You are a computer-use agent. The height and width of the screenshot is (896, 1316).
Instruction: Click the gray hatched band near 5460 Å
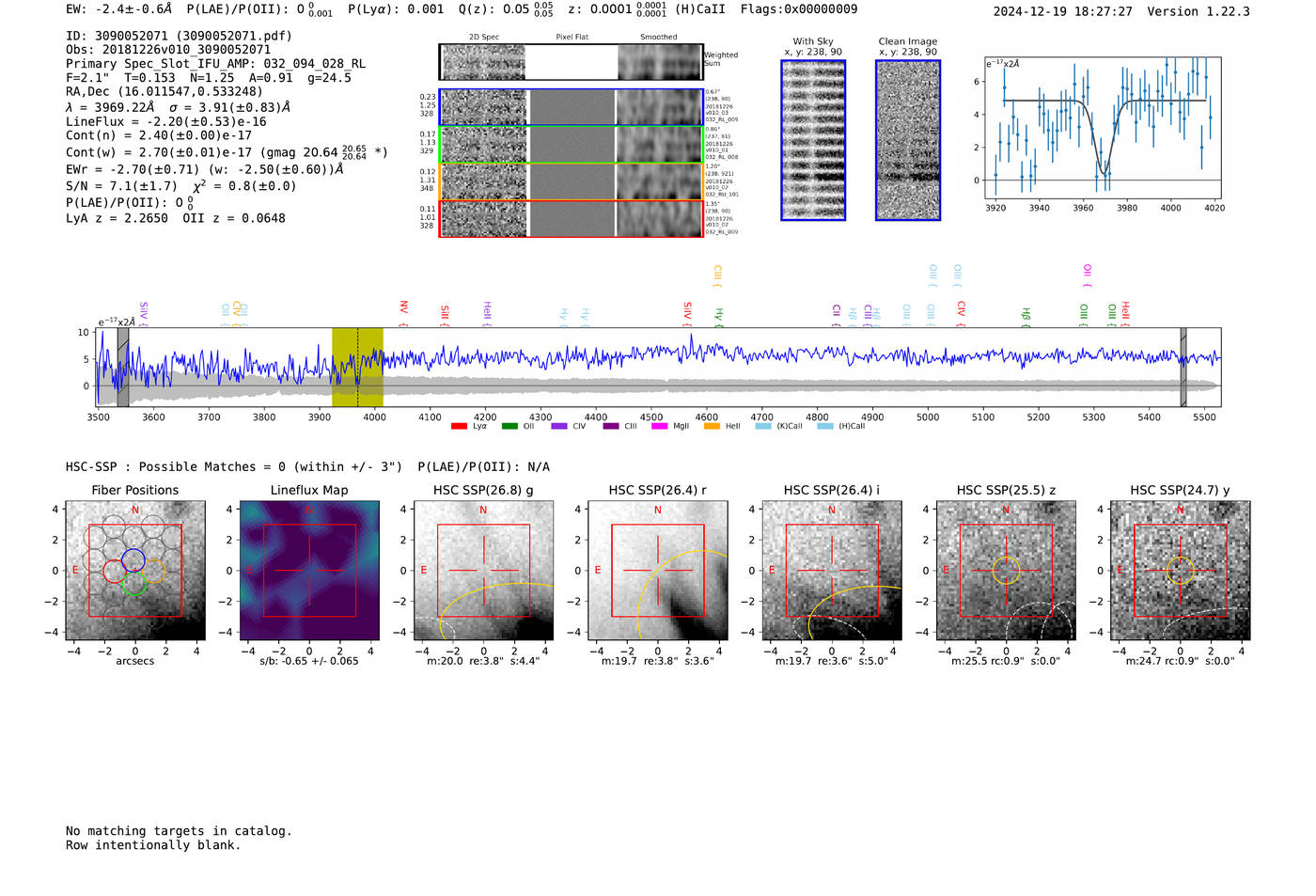(x=1183, y=367)
